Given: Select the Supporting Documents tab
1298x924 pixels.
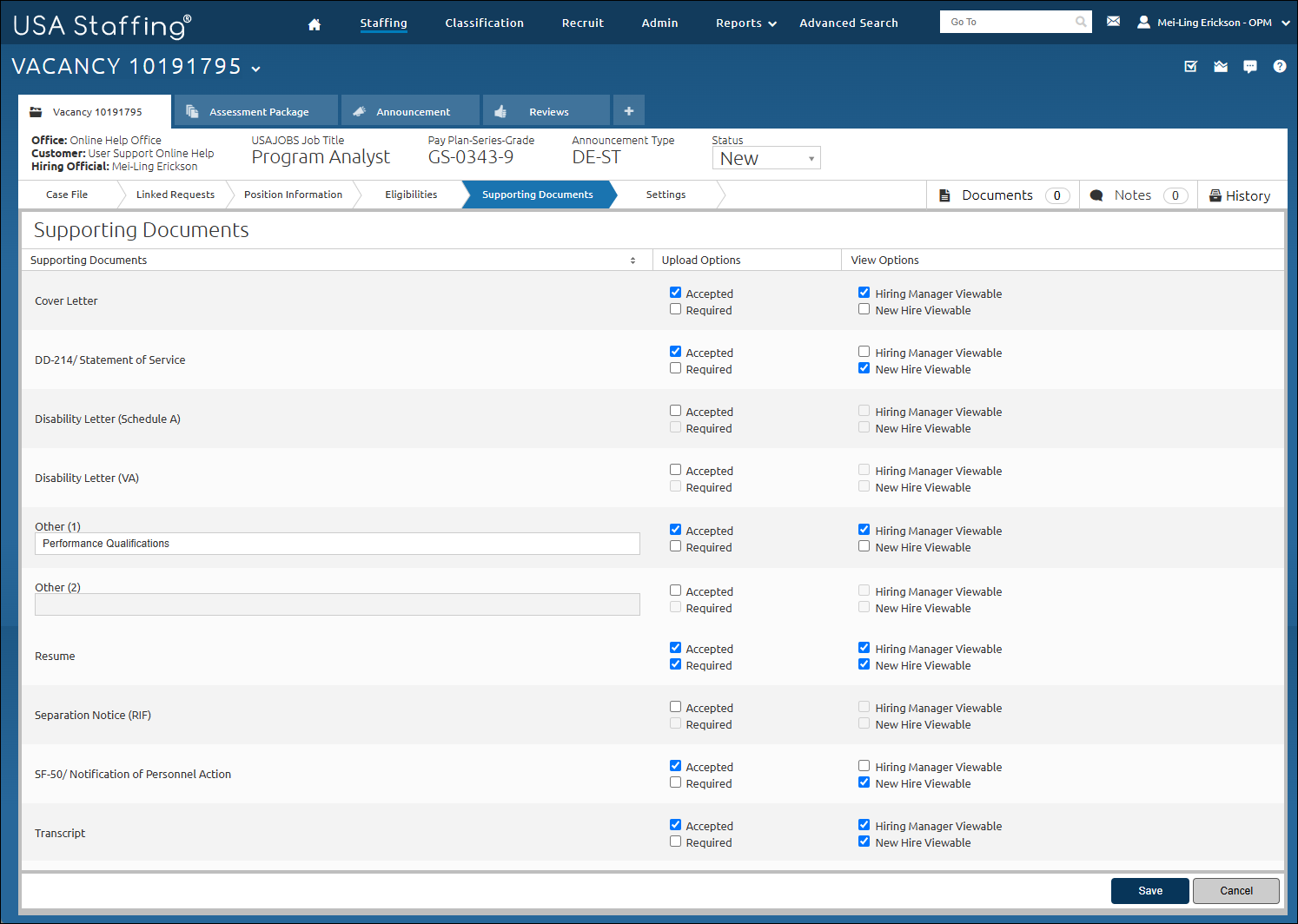Looking at the screenshot, I should tap(538, 195).
